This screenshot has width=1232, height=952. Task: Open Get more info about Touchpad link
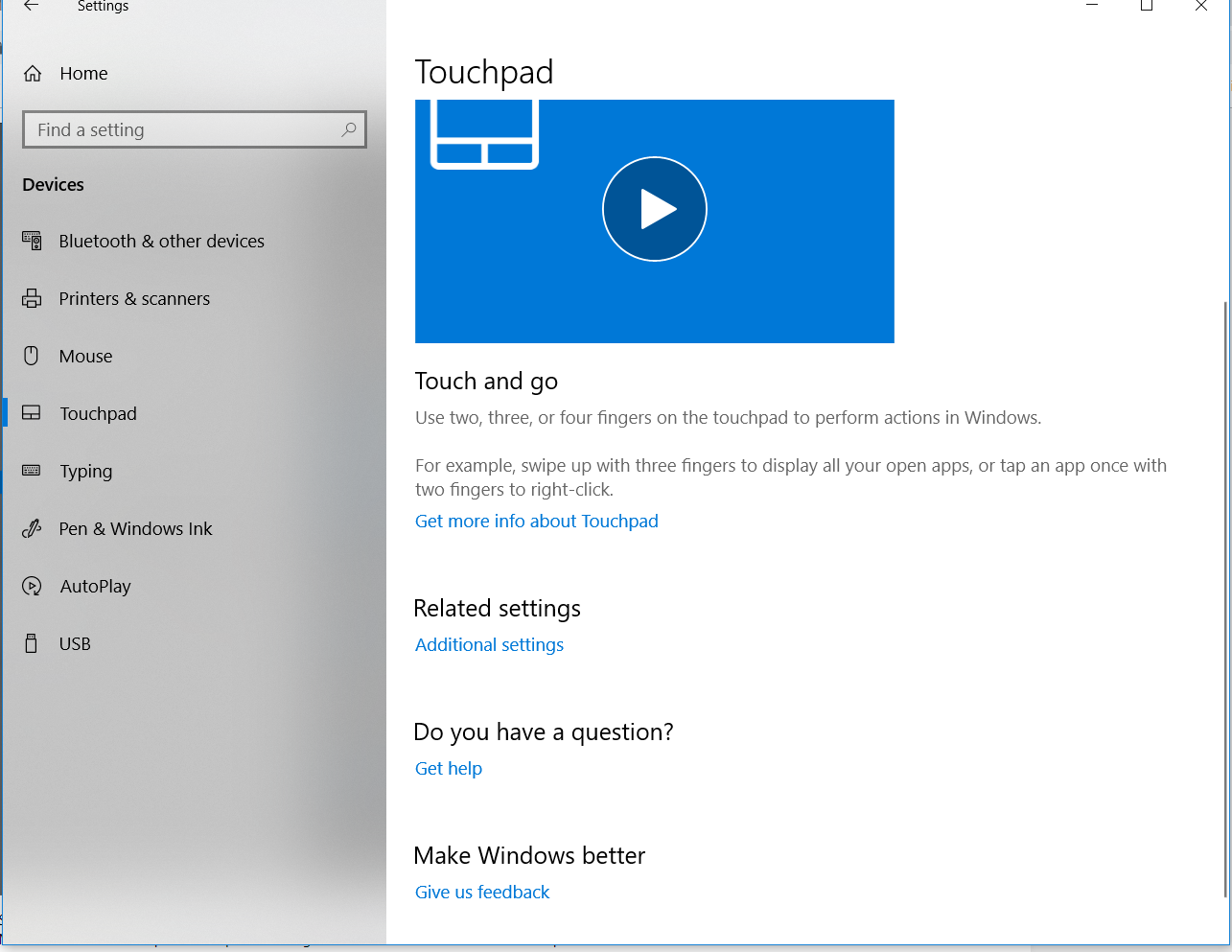pos(537,521)
